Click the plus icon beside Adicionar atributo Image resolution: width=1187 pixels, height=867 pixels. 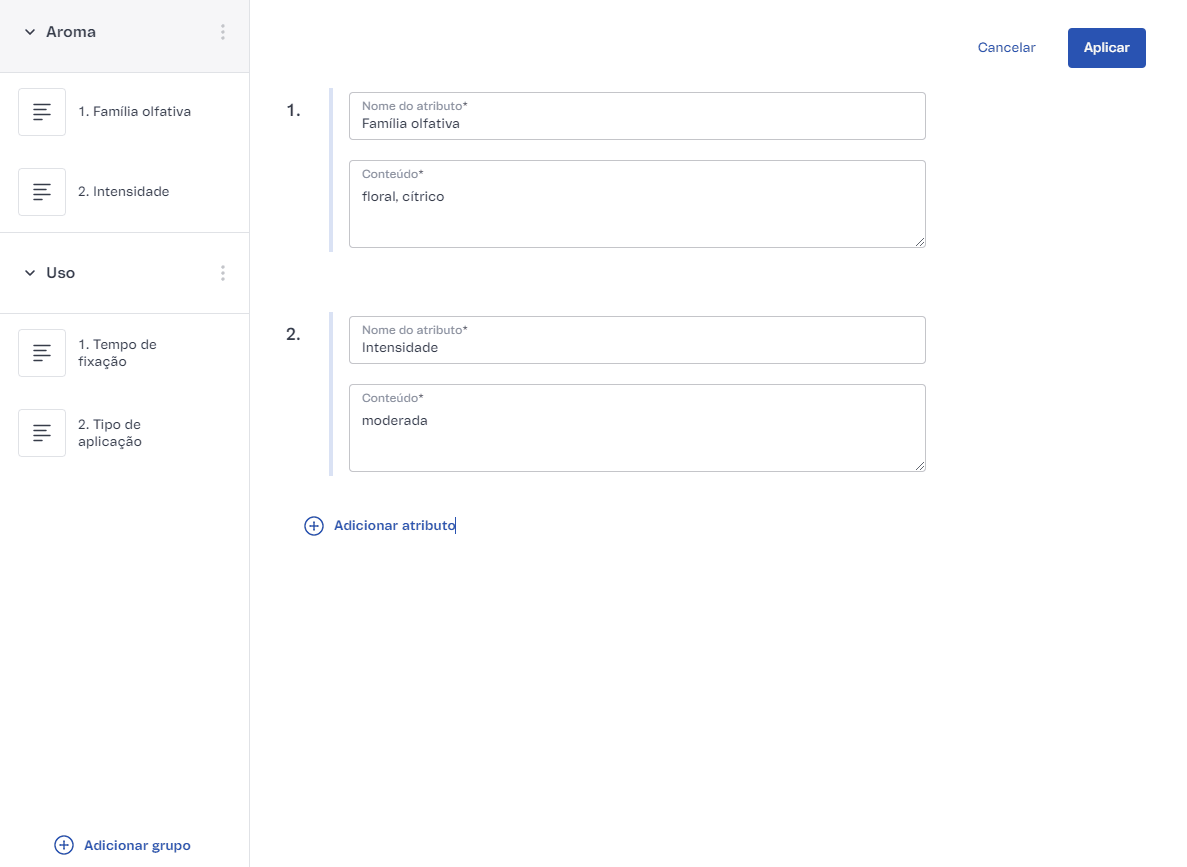click(314, 526)
